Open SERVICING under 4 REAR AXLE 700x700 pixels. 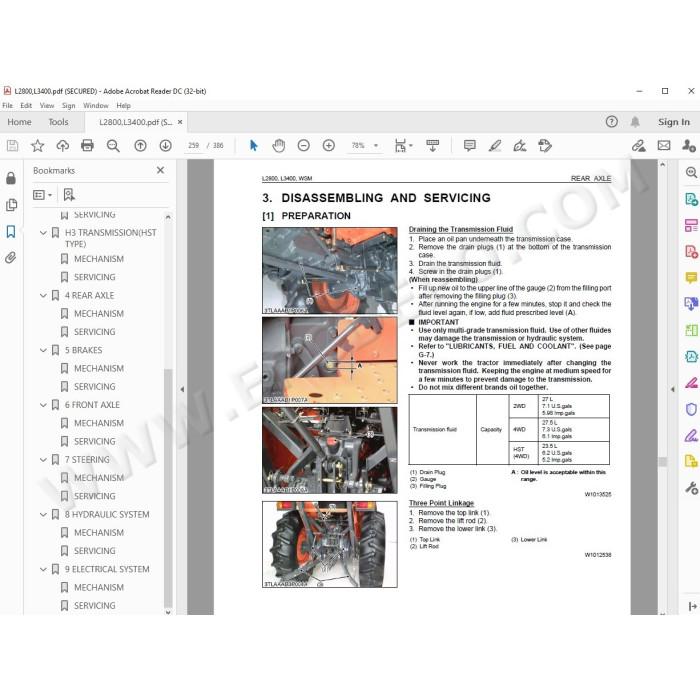coord(95,332)
